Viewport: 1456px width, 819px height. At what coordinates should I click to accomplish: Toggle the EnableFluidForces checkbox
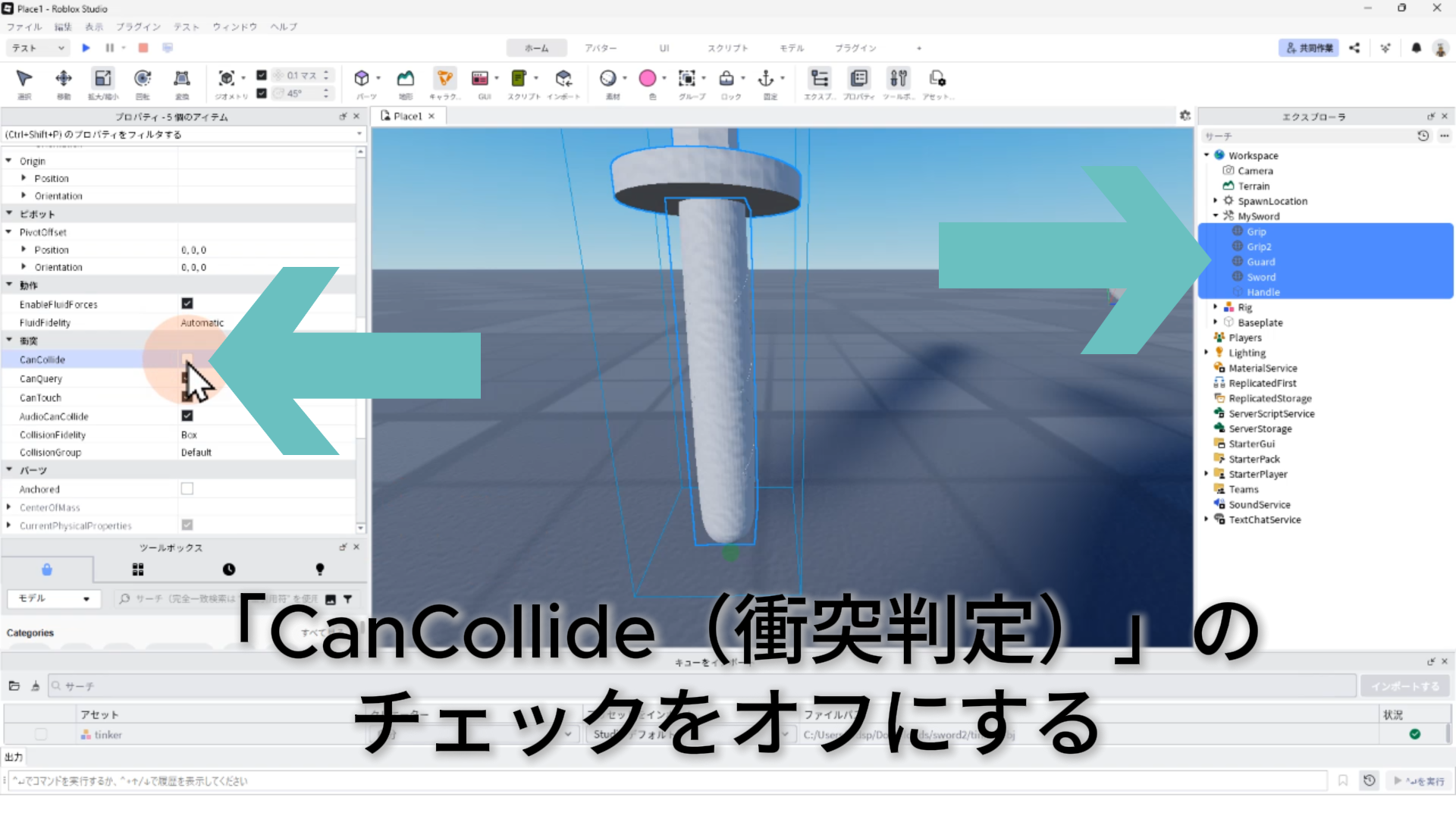click(187, 303)
